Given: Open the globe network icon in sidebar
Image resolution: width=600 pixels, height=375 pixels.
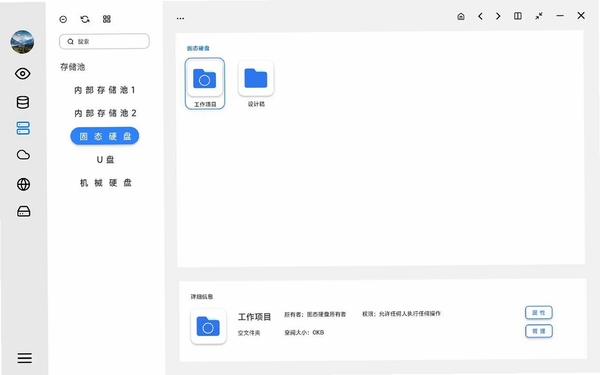Looking at the screenshot, I should coord(23,184).
